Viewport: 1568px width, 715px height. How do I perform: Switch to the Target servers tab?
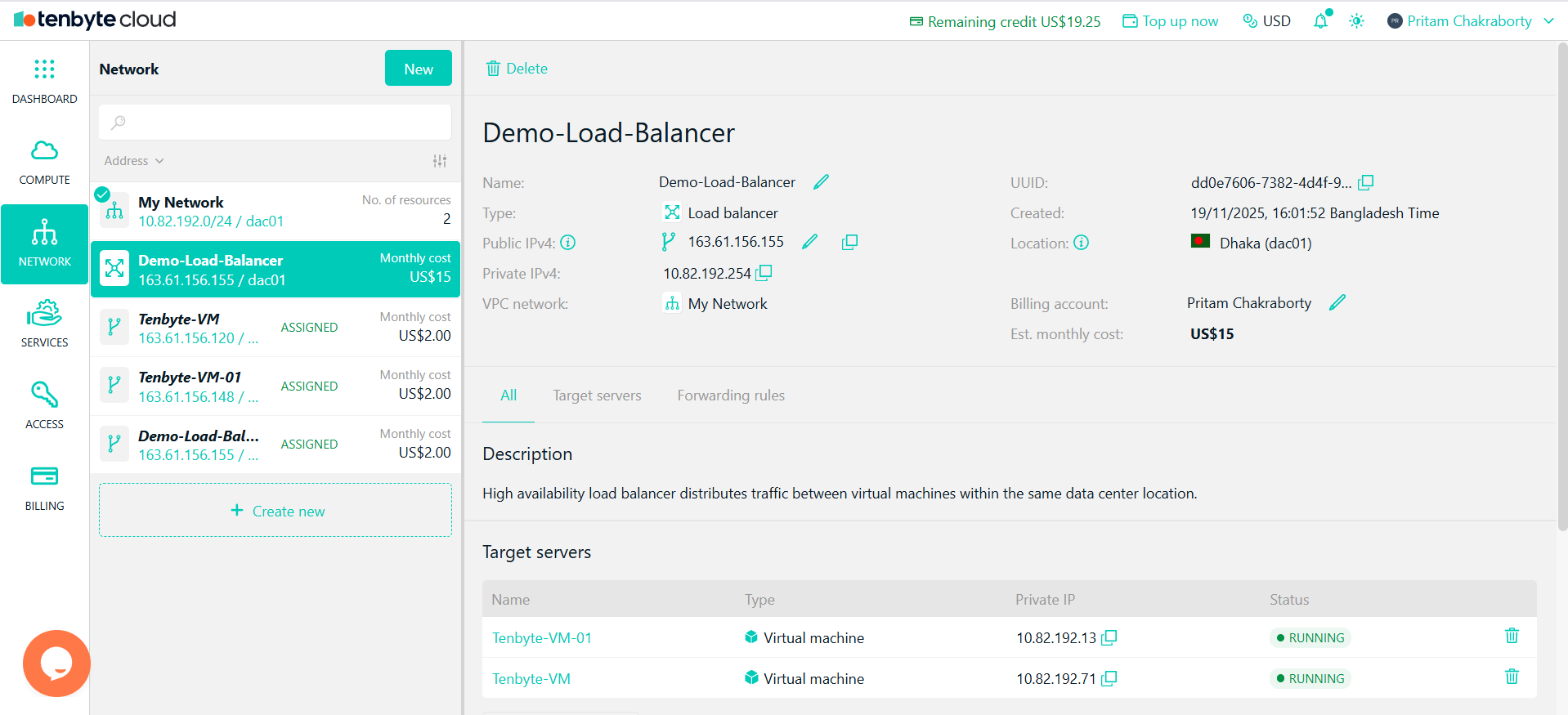[597, 395]
